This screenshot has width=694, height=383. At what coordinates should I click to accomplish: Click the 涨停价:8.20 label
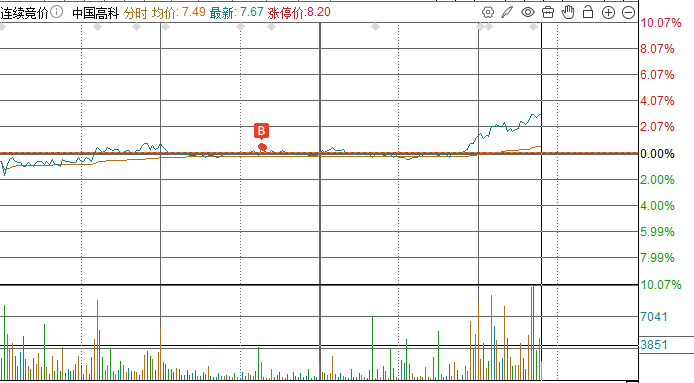(x=299, y=12)
